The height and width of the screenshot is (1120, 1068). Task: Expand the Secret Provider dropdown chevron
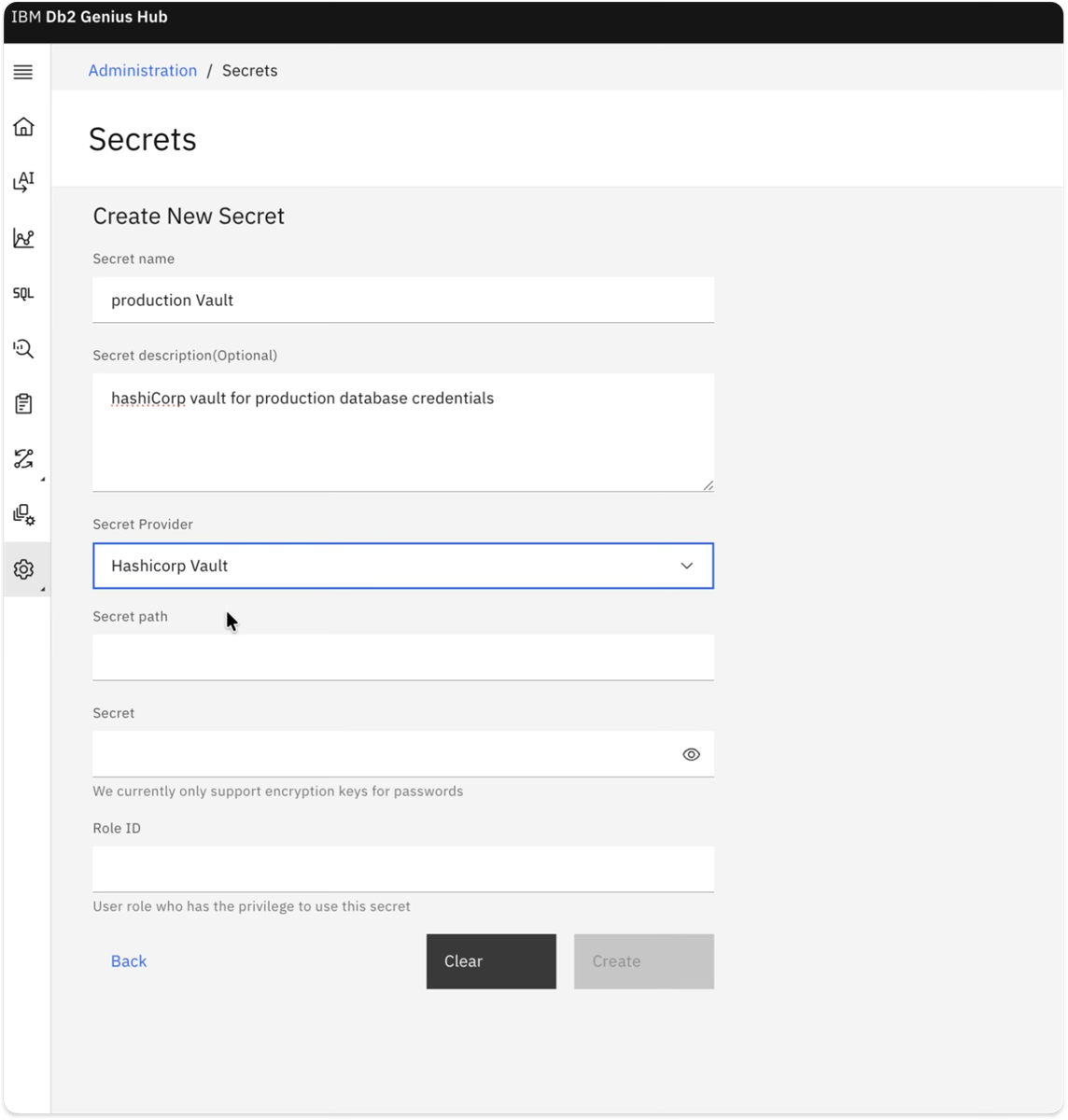coord(687,566)
